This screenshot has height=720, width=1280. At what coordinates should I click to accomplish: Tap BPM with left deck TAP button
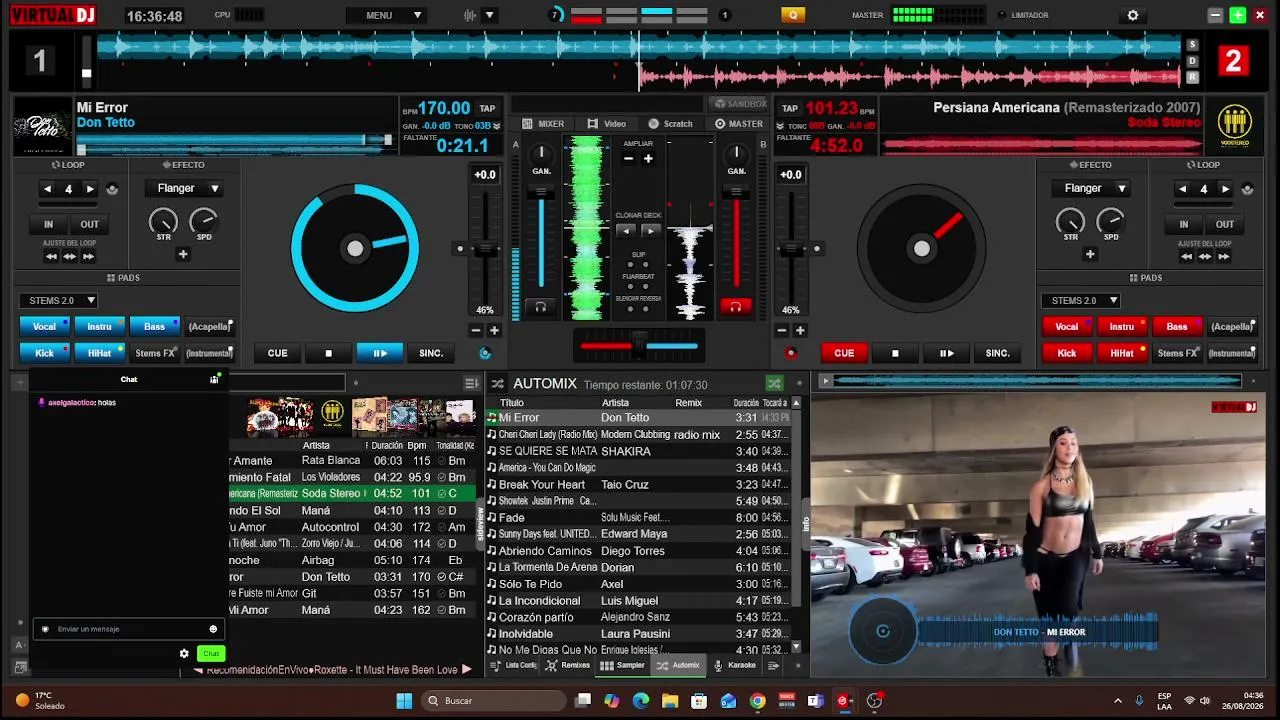click(487, 108)
